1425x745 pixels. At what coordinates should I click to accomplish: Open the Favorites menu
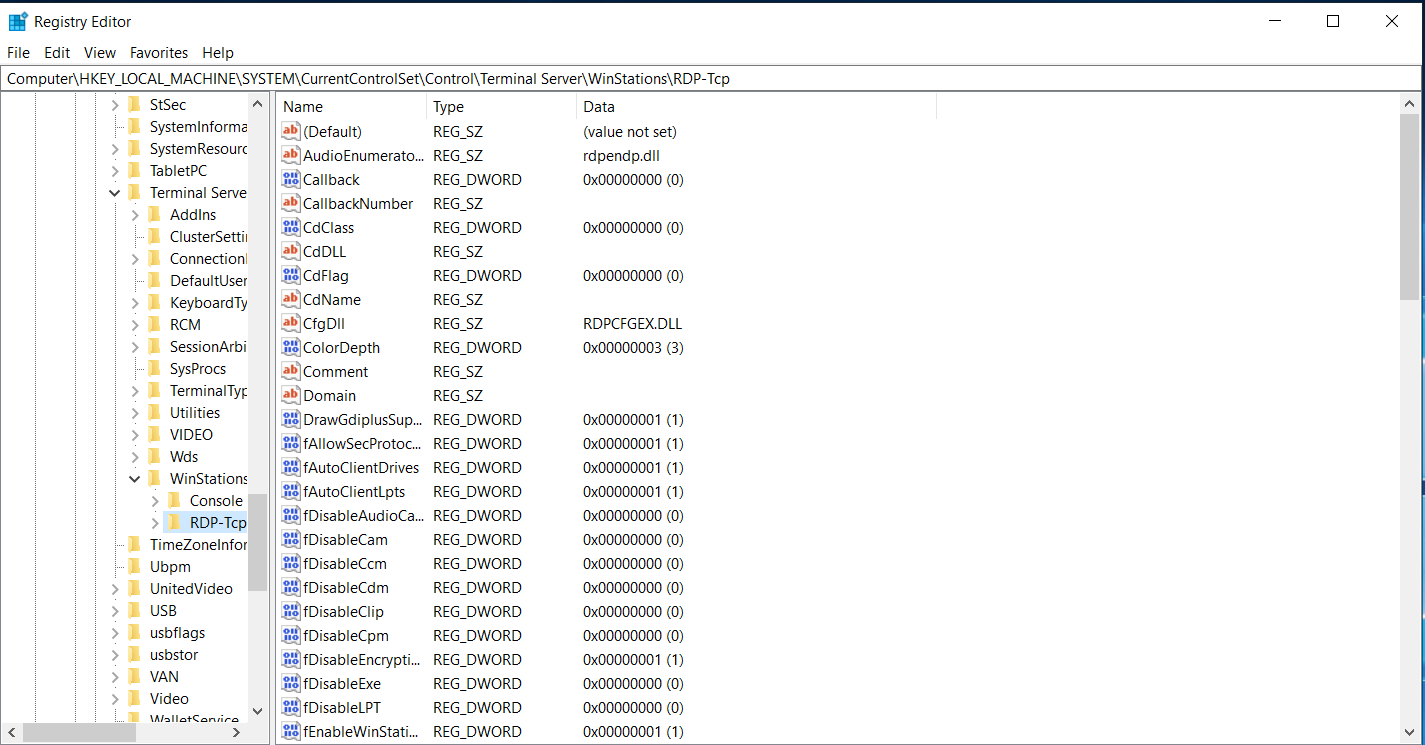coord(159,53)
